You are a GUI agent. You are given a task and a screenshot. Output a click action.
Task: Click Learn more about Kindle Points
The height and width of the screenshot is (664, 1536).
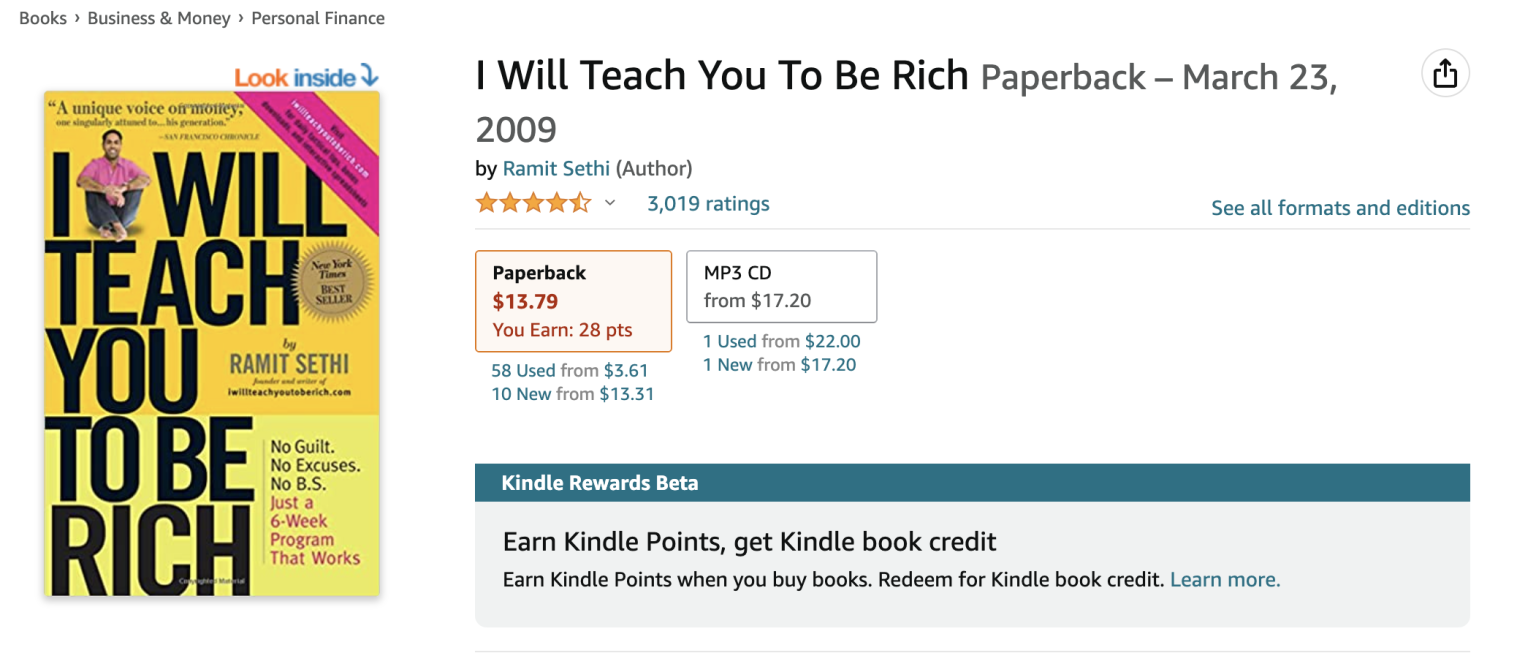[x=1225, y=580]
